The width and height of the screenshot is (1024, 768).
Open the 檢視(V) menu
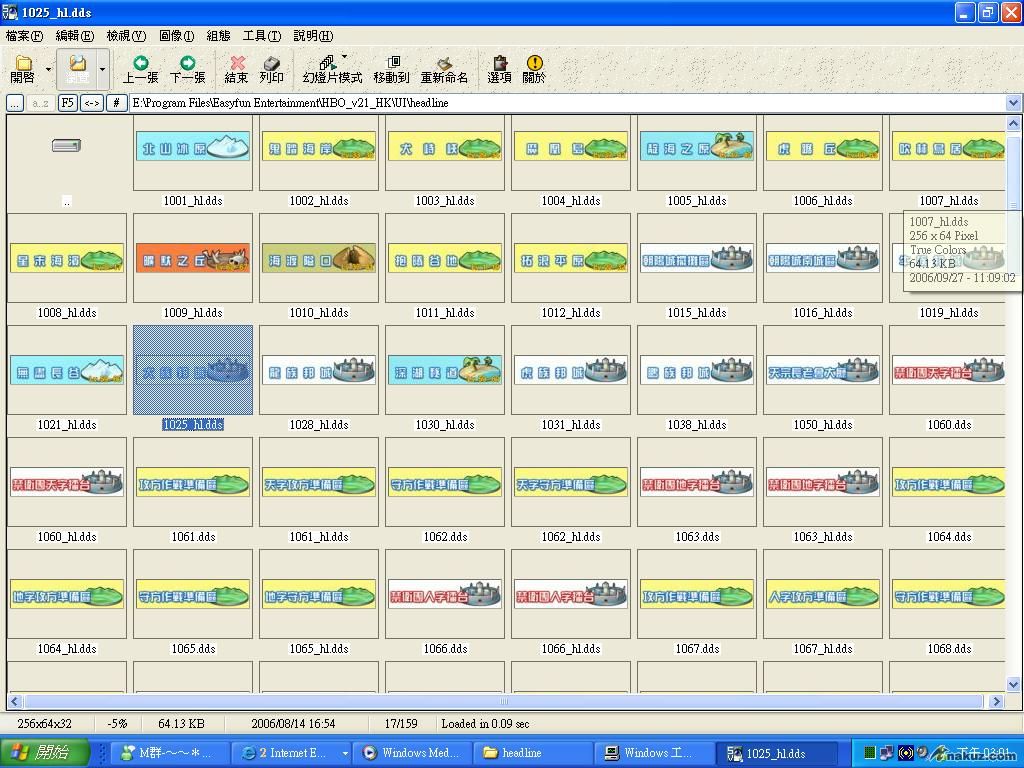tap(126, 36)
